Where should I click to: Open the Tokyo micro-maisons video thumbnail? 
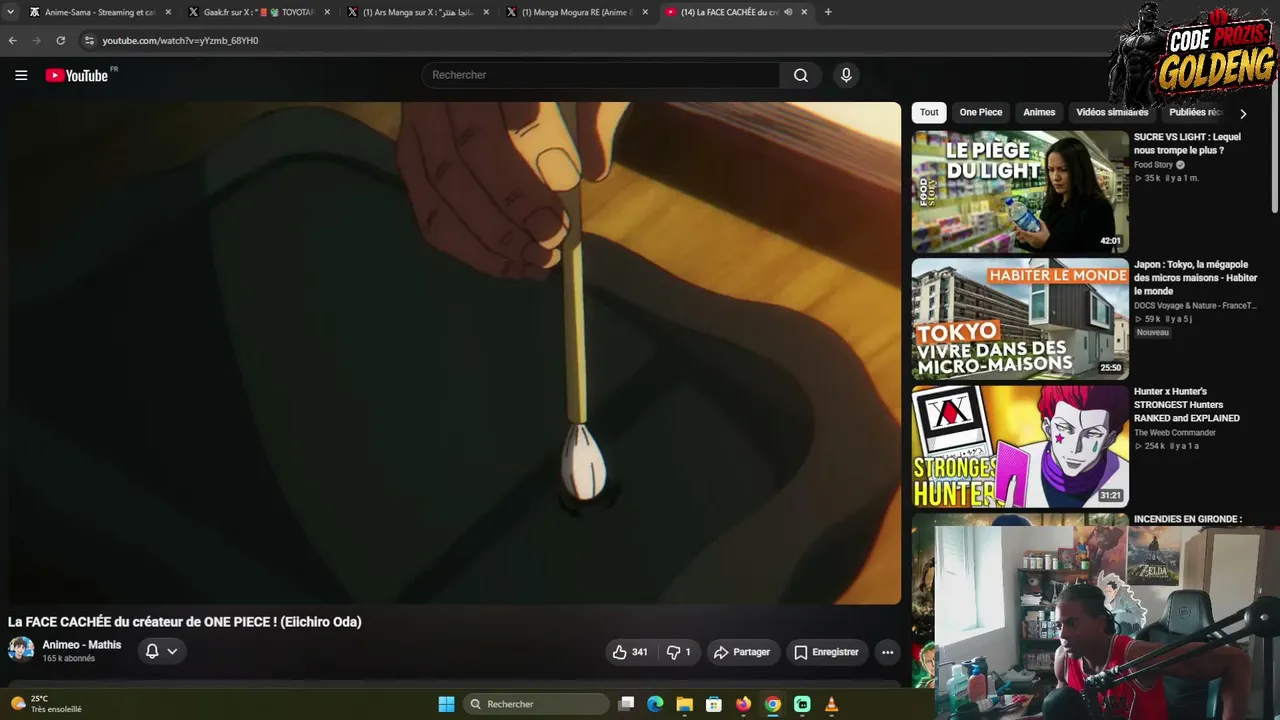pos(1020,319)
